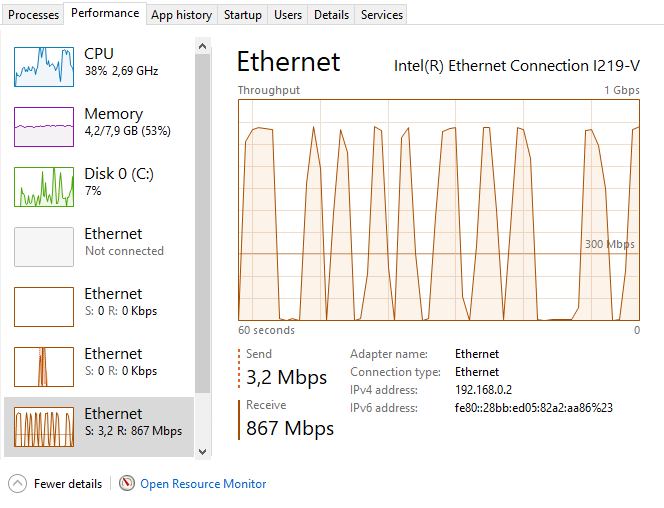Viewport: 664px width, 508px height.
Task: Click the CPU usage graph thumbnail
Action: [x=44, y=67]
